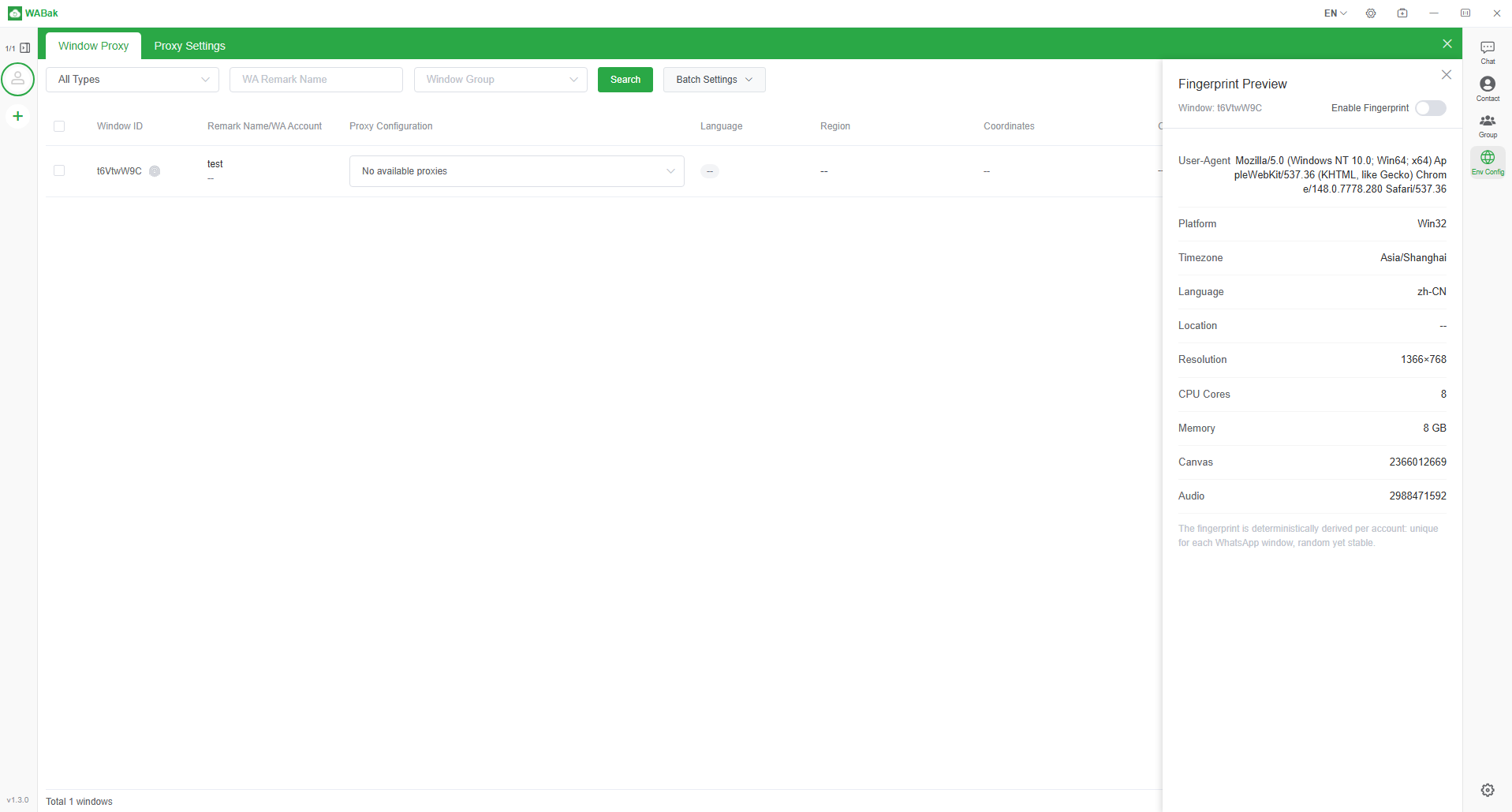Click the WABak logo icon
This screenshot has height=812, width=1512.
tap(15, 13)
